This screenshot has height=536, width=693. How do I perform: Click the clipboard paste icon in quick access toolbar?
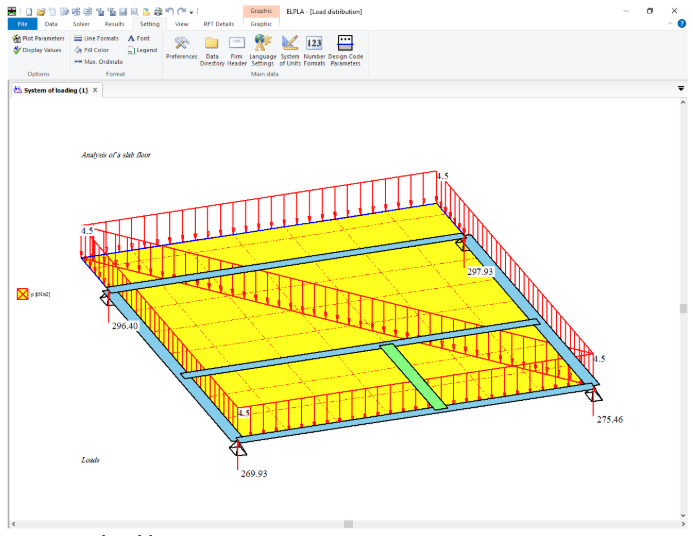tap(146, 11)
